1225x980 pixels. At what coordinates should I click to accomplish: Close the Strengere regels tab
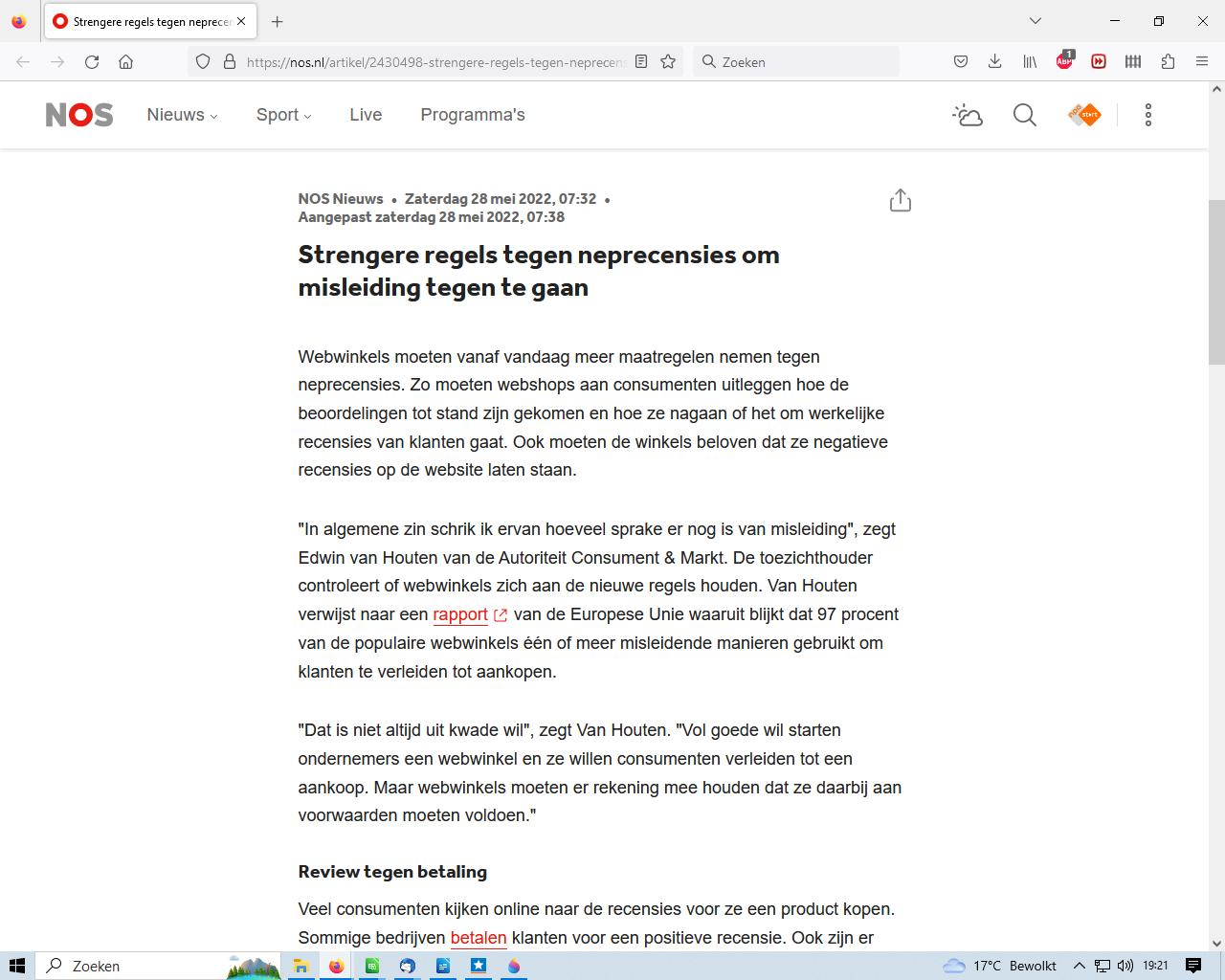[241, 21]
